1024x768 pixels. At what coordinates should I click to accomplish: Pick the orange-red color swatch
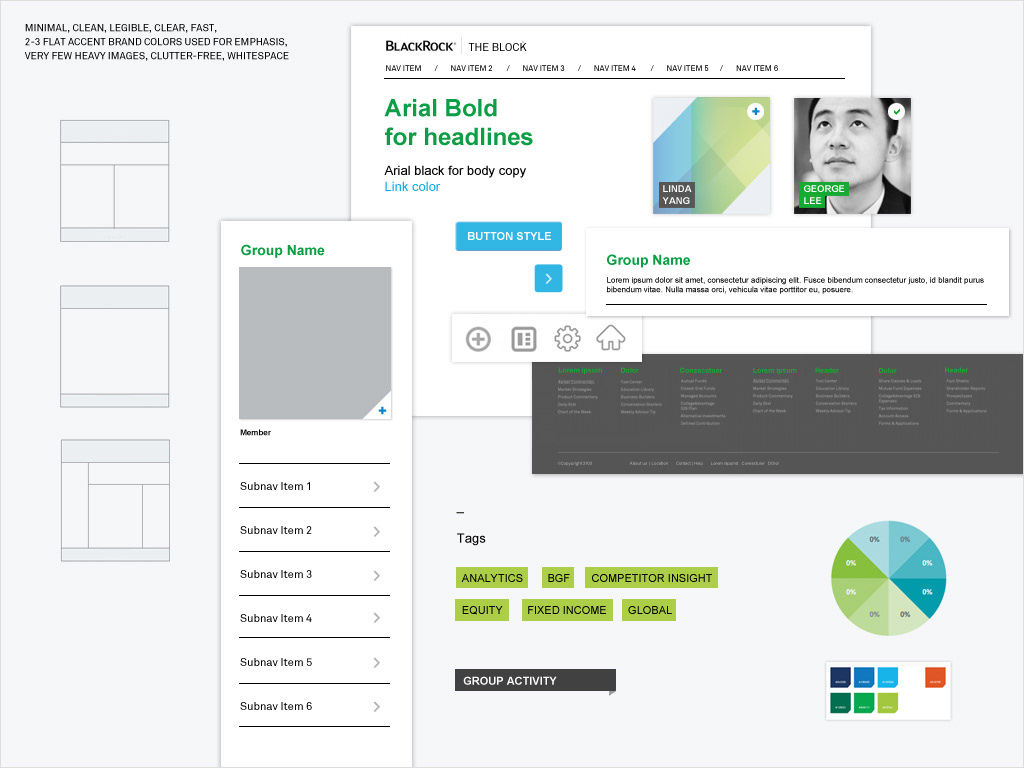tap(934, 677)
